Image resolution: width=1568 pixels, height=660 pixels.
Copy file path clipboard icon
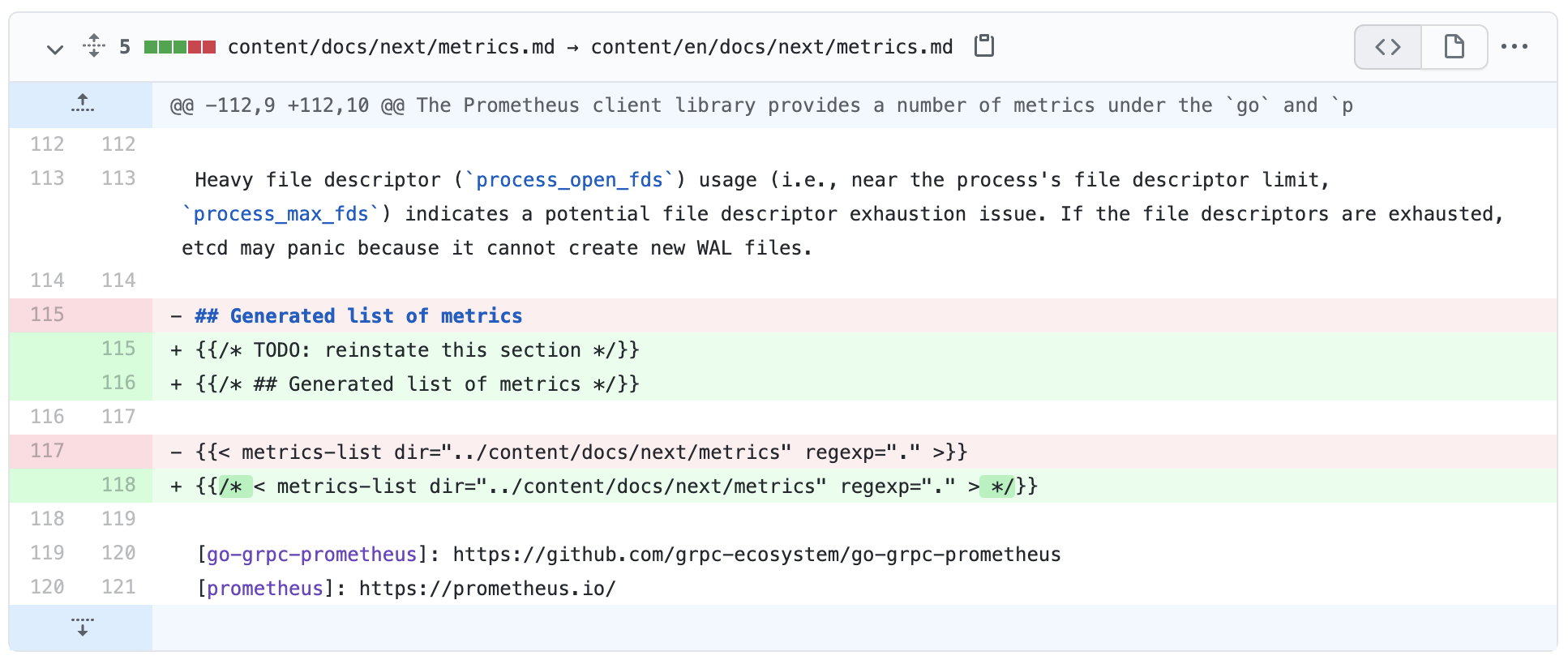coord(984,46)
